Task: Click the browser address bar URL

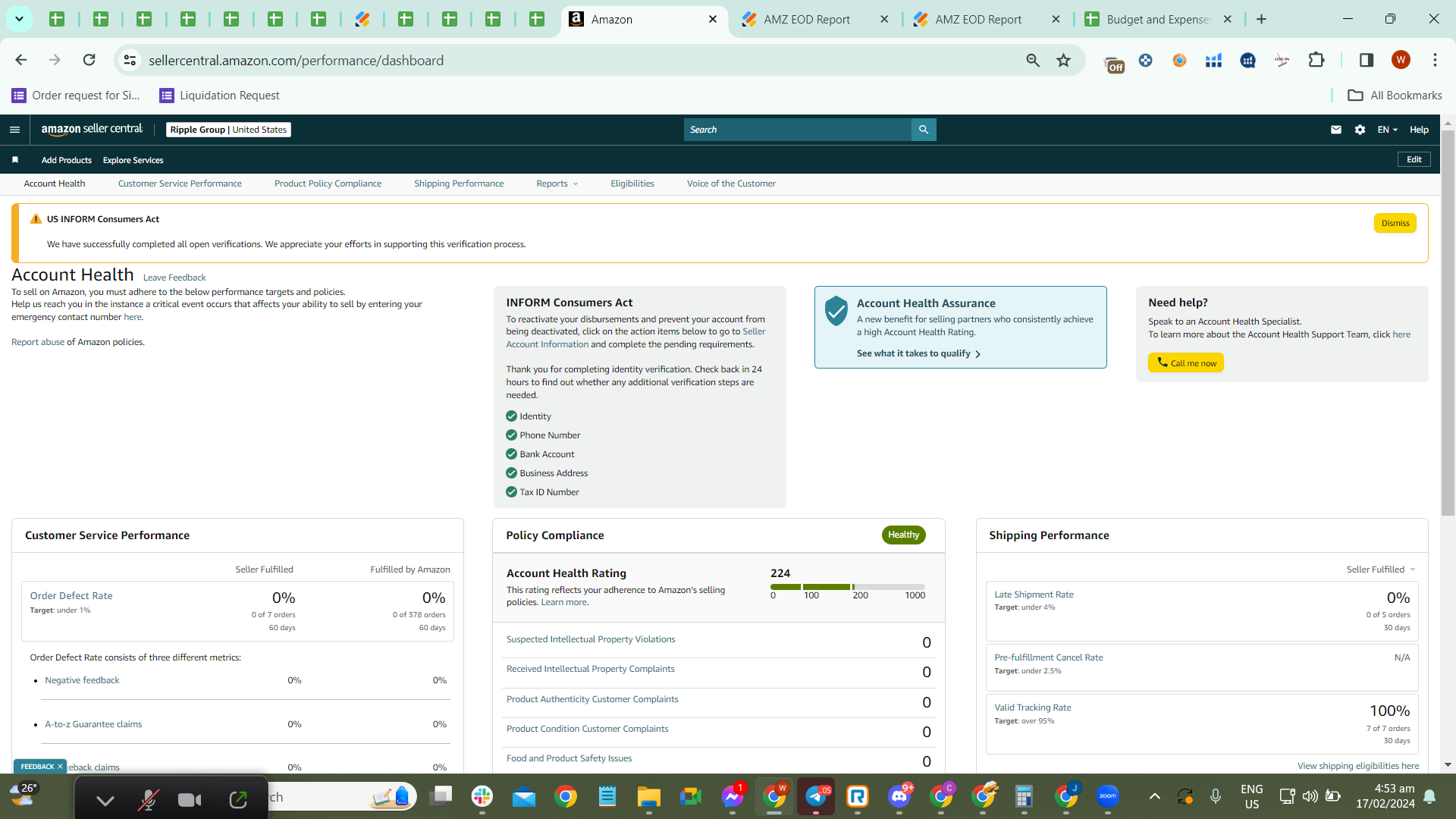Action: 297,60
